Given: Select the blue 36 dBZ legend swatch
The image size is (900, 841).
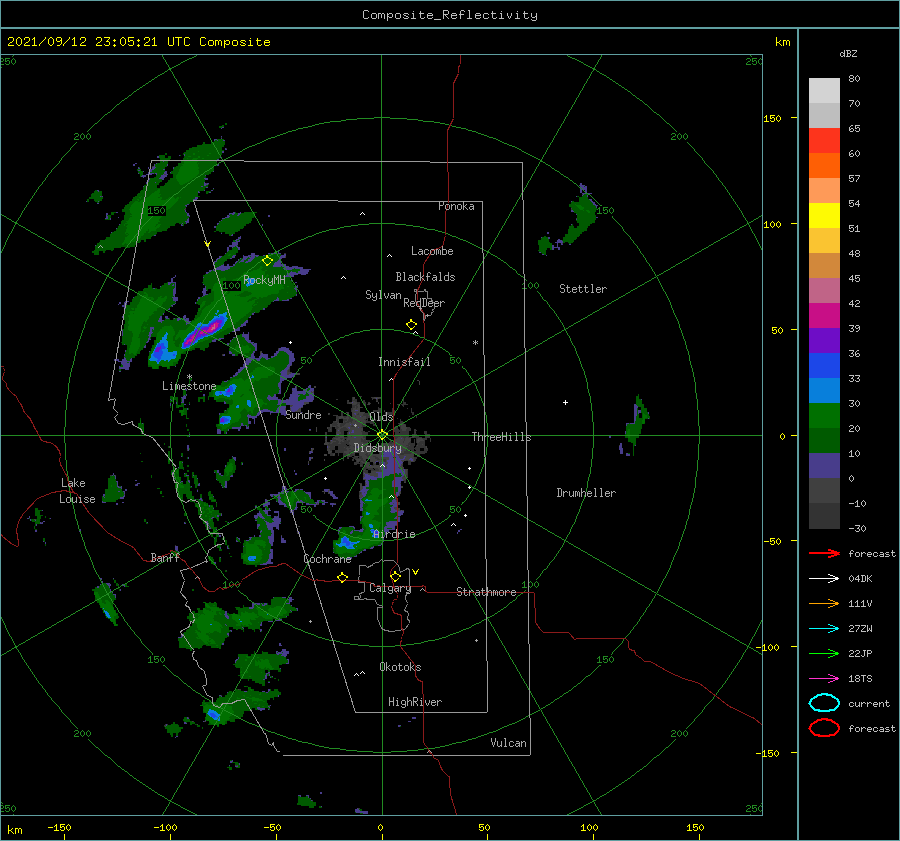Looking at the screenshot, I should click(x=824, y=365).
